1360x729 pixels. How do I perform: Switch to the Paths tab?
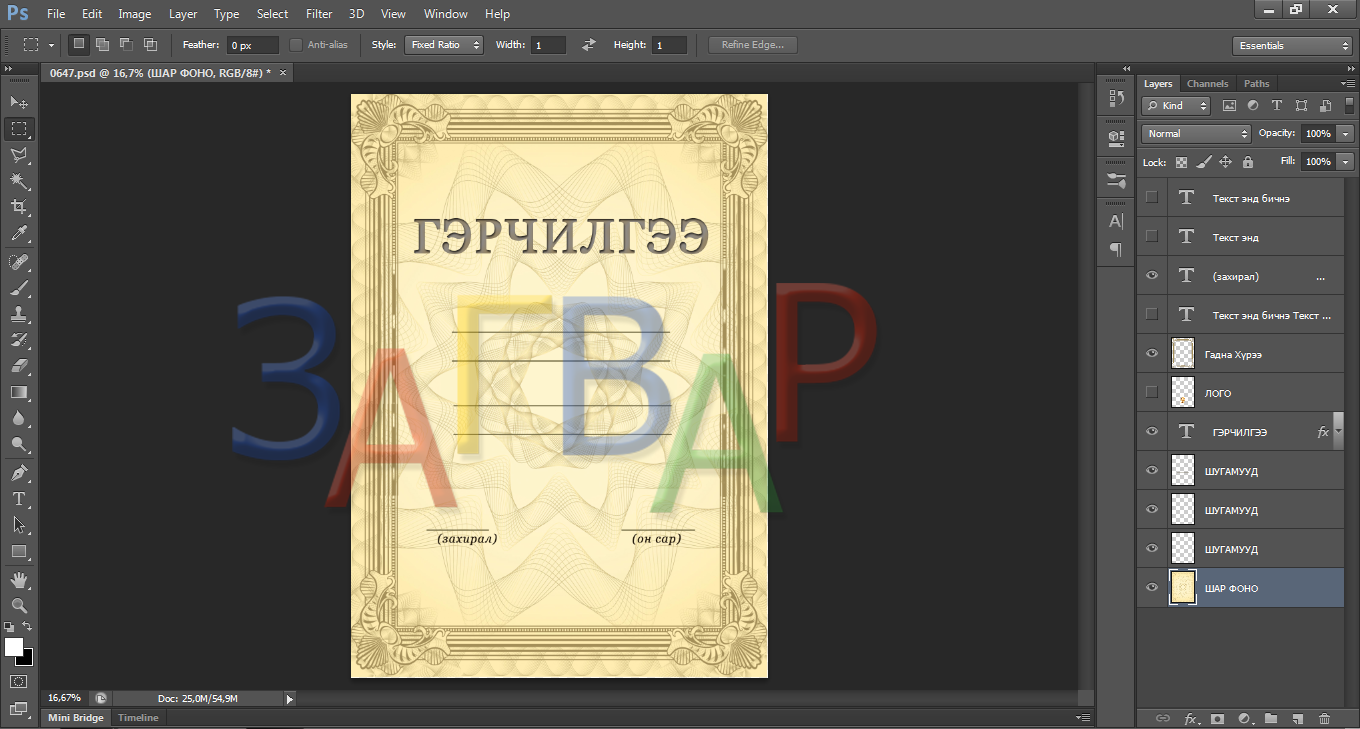tap(1257, 84)
